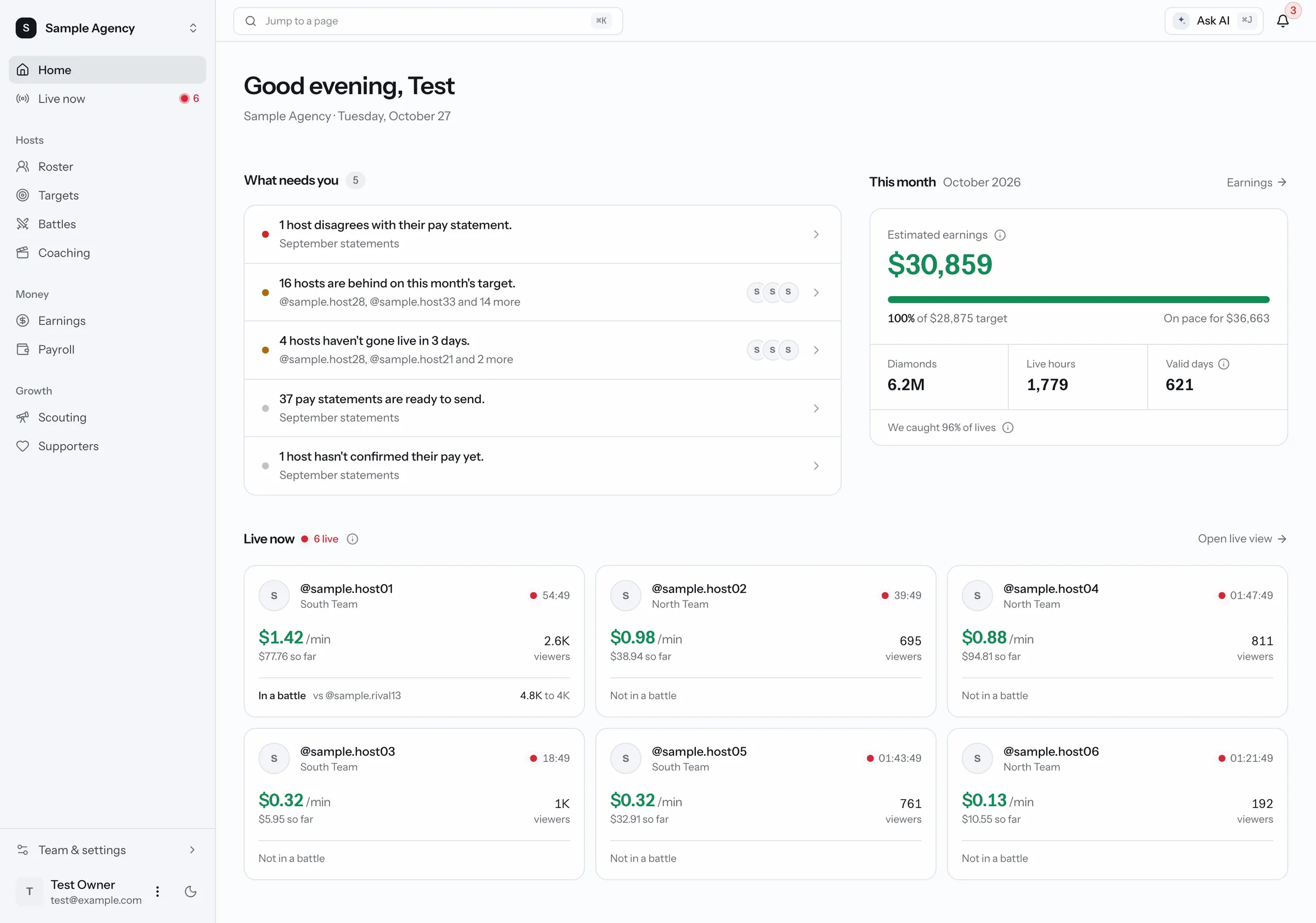This screenshot has width=1316, height=923.
Task: Click the 16 hosts behind target item
Action: pos(542,292)
